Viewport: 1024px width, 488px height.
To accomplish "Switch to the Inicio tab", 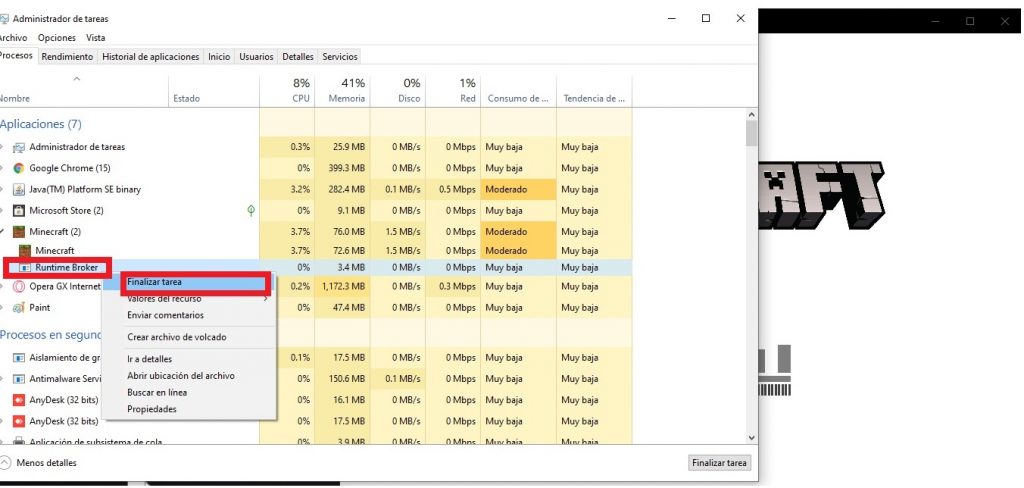I will coord(219,57).
